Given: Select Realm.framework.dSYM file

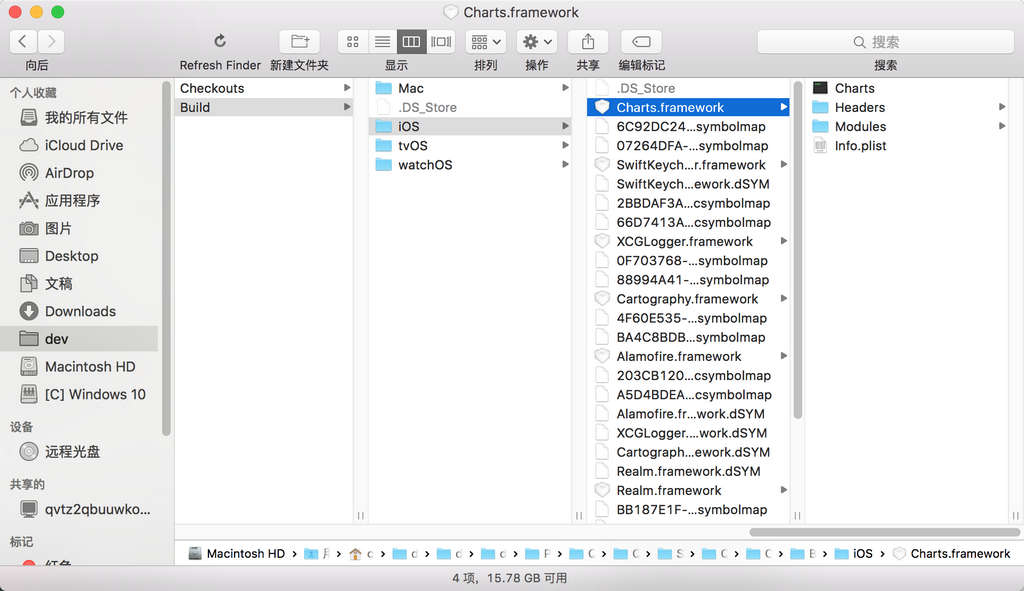Looking at the screenshot, I should pyautogui.click(x=688, y=471).
